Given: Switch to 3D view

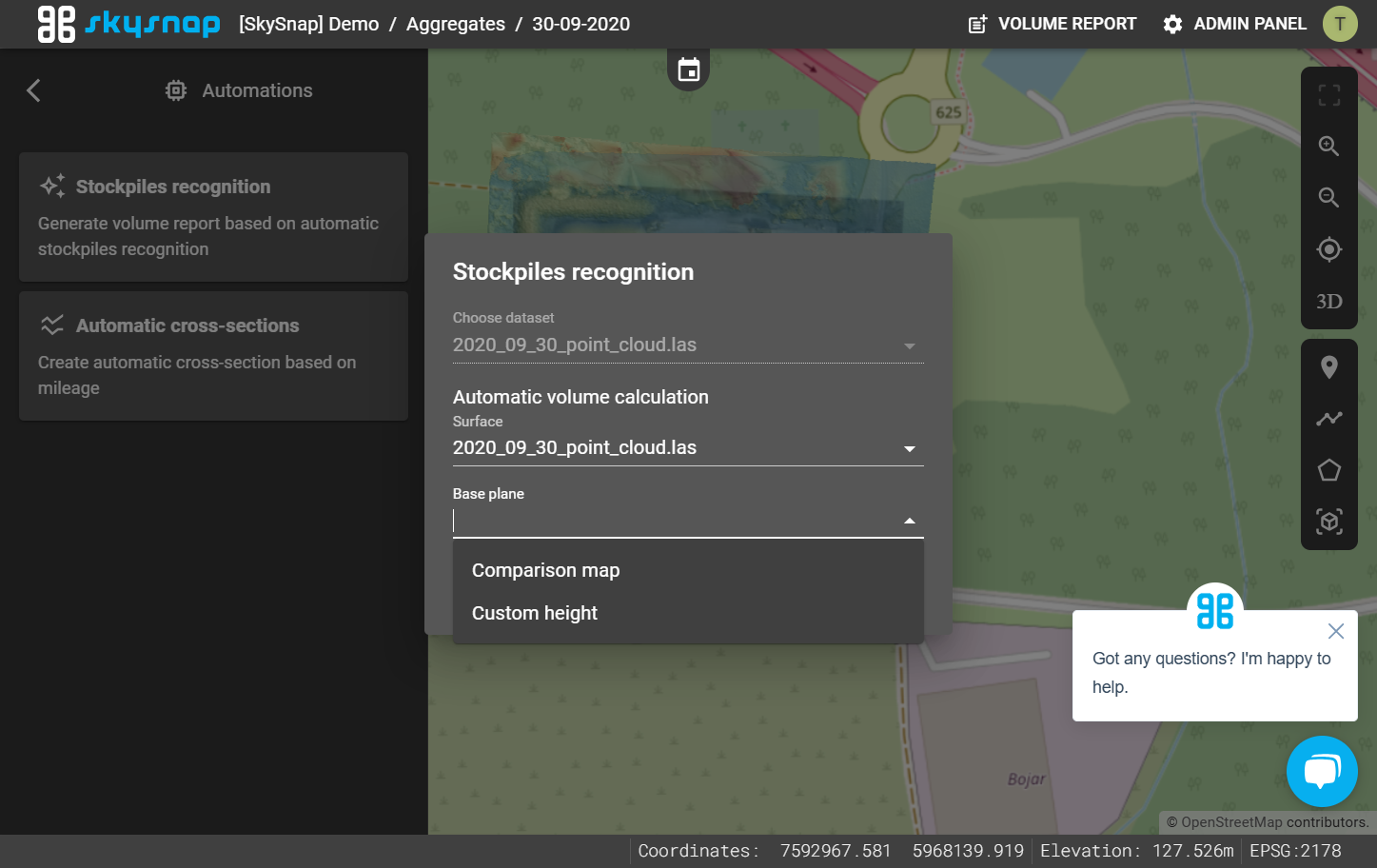Looking at the screenshot, I should tap(1329, 302).
